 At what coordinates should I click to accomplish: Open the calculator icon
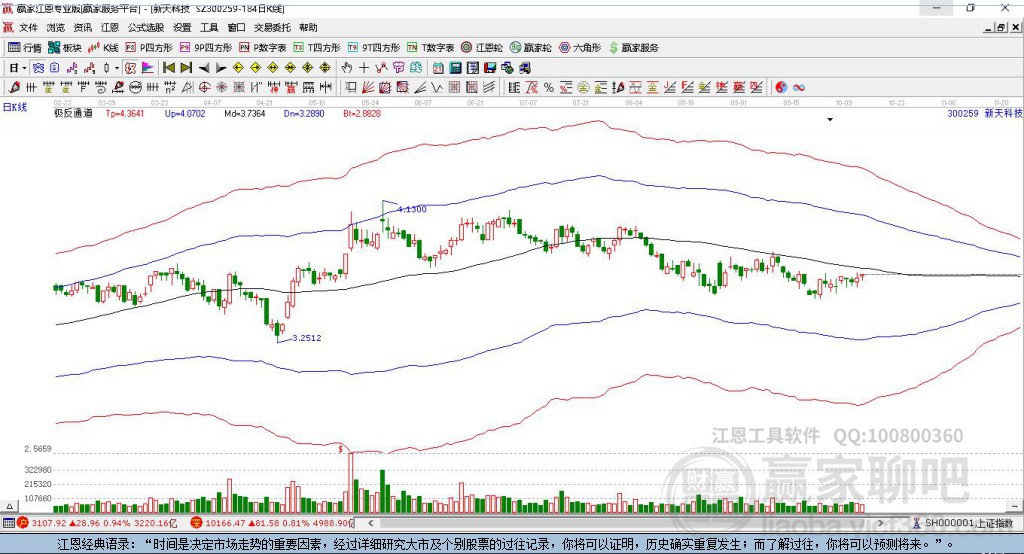point(455,68)
